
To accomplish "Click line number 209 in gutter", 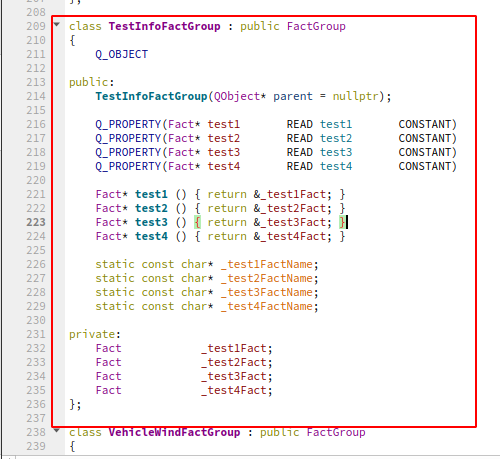I will click(x=36, y=26).
